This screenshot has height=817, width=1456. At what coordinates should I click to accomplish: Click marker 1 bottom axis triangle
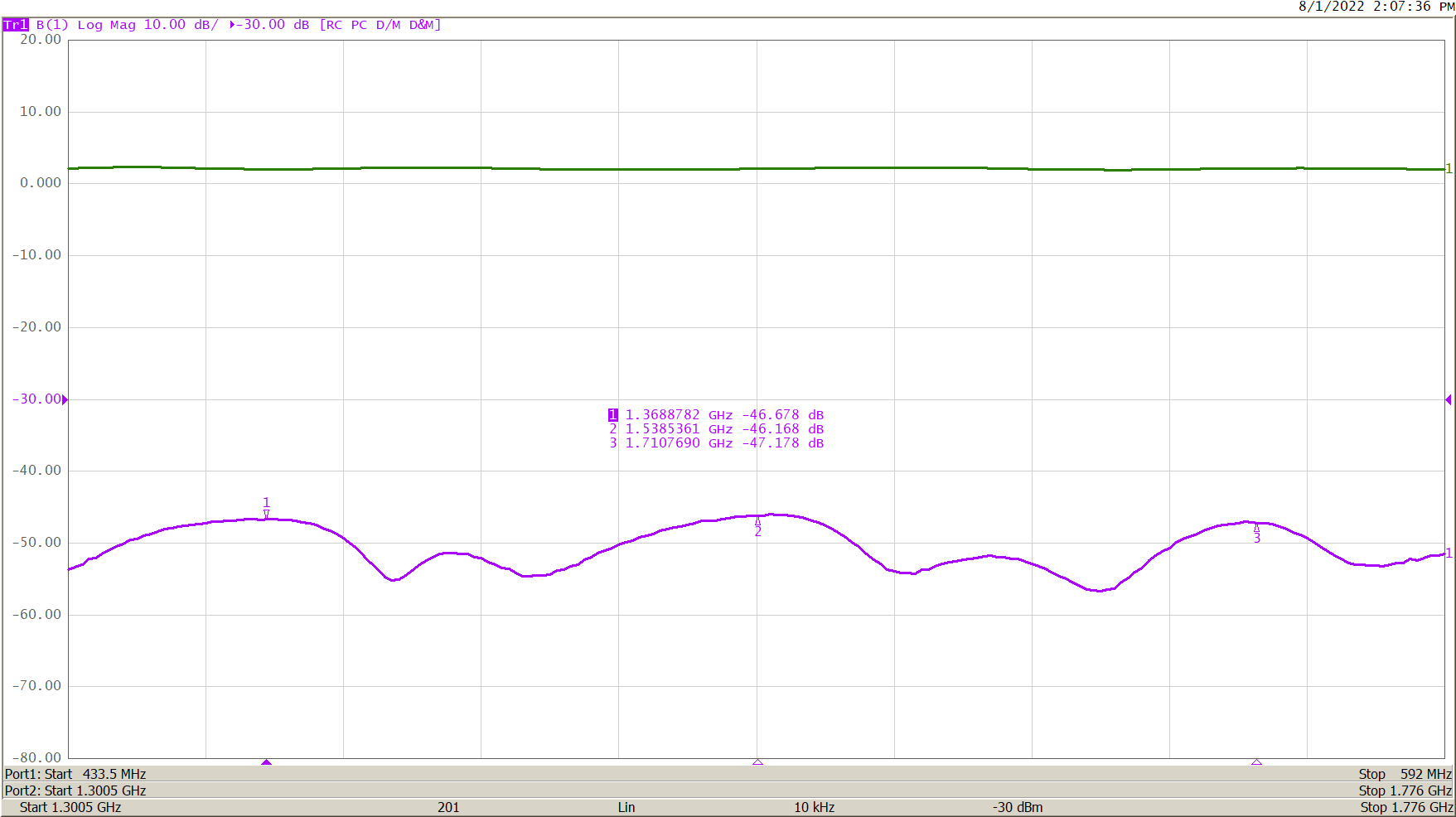pyautogui.click(x=266, y=761)
